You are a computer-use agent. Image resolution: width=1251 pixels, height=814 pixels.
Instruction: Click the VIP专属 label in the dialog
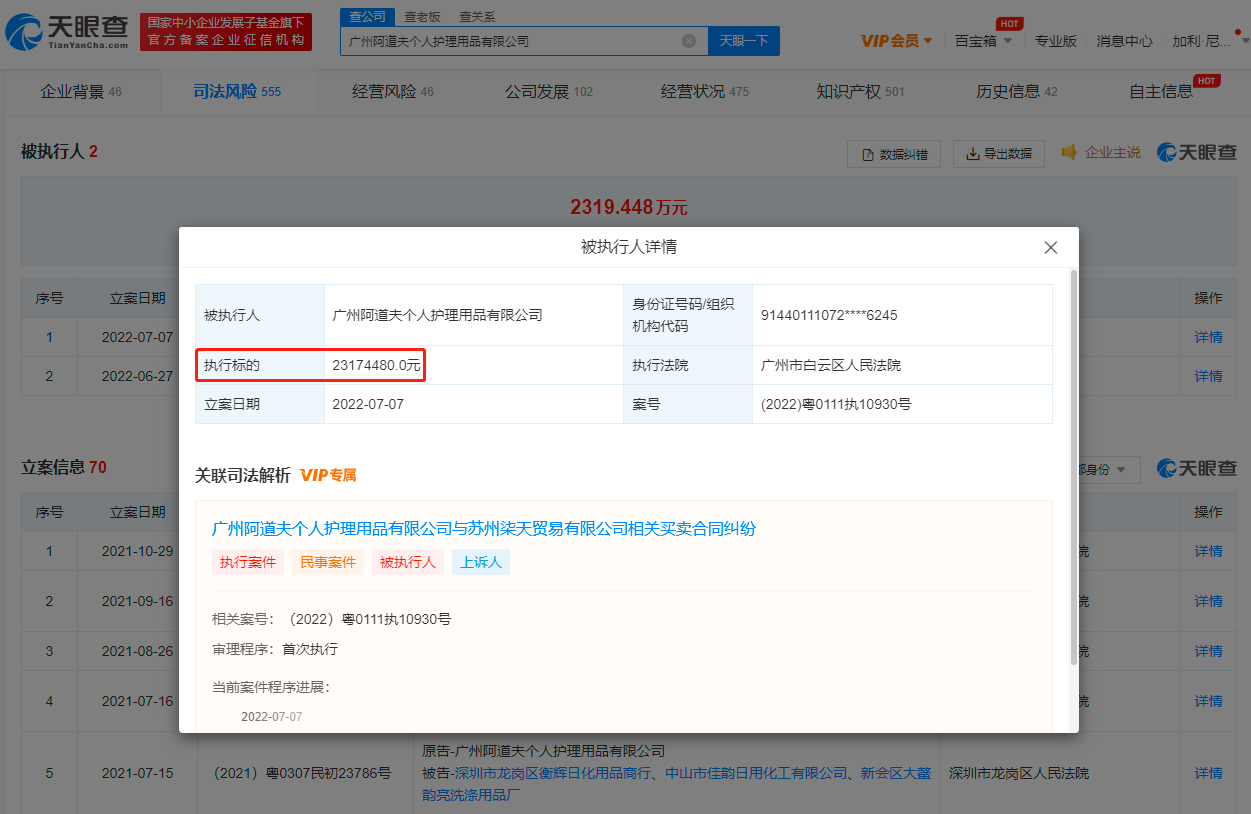coord(328,475)
